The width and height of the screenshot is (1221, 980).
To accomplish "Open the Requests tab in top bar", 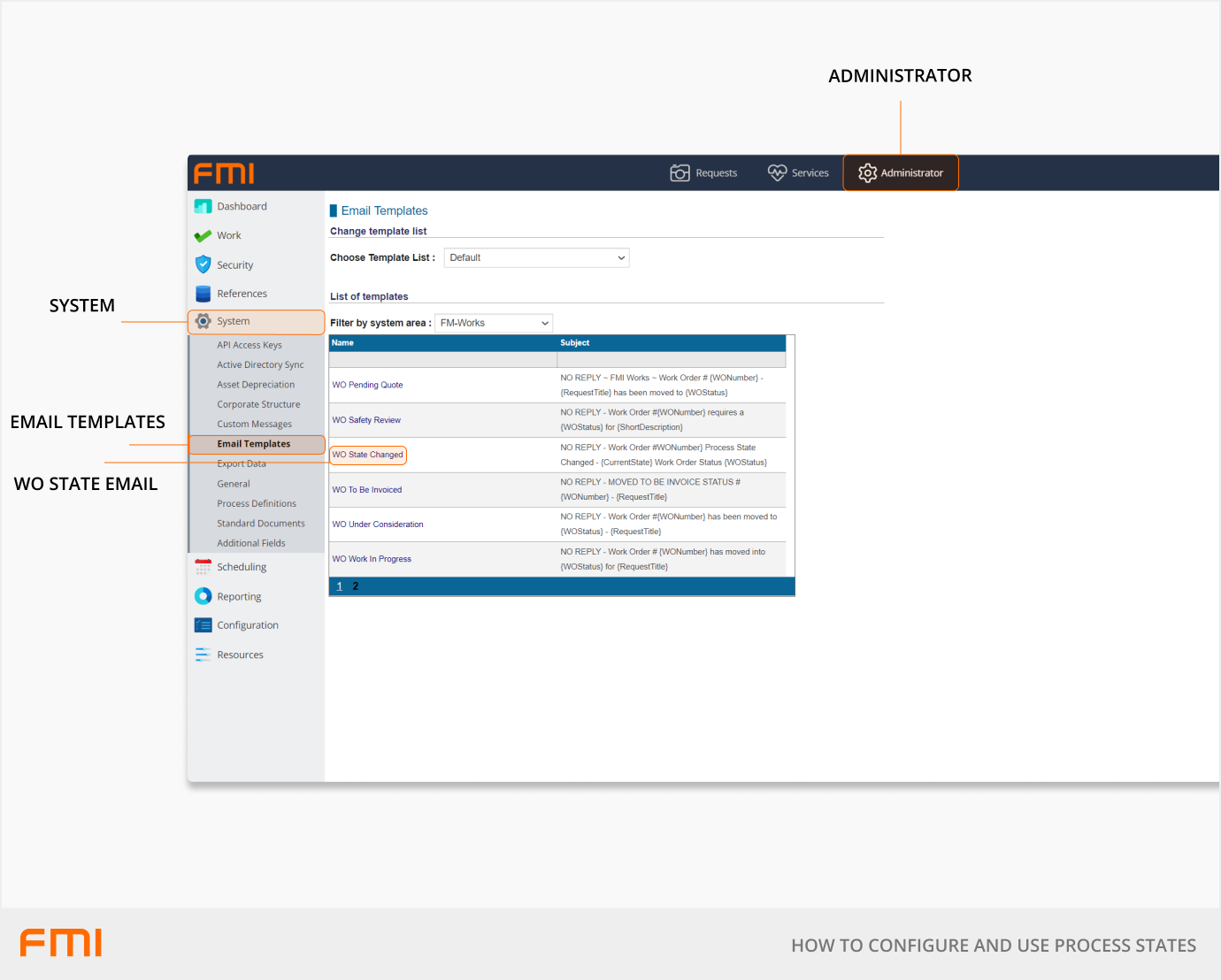I will pos(703,173).
